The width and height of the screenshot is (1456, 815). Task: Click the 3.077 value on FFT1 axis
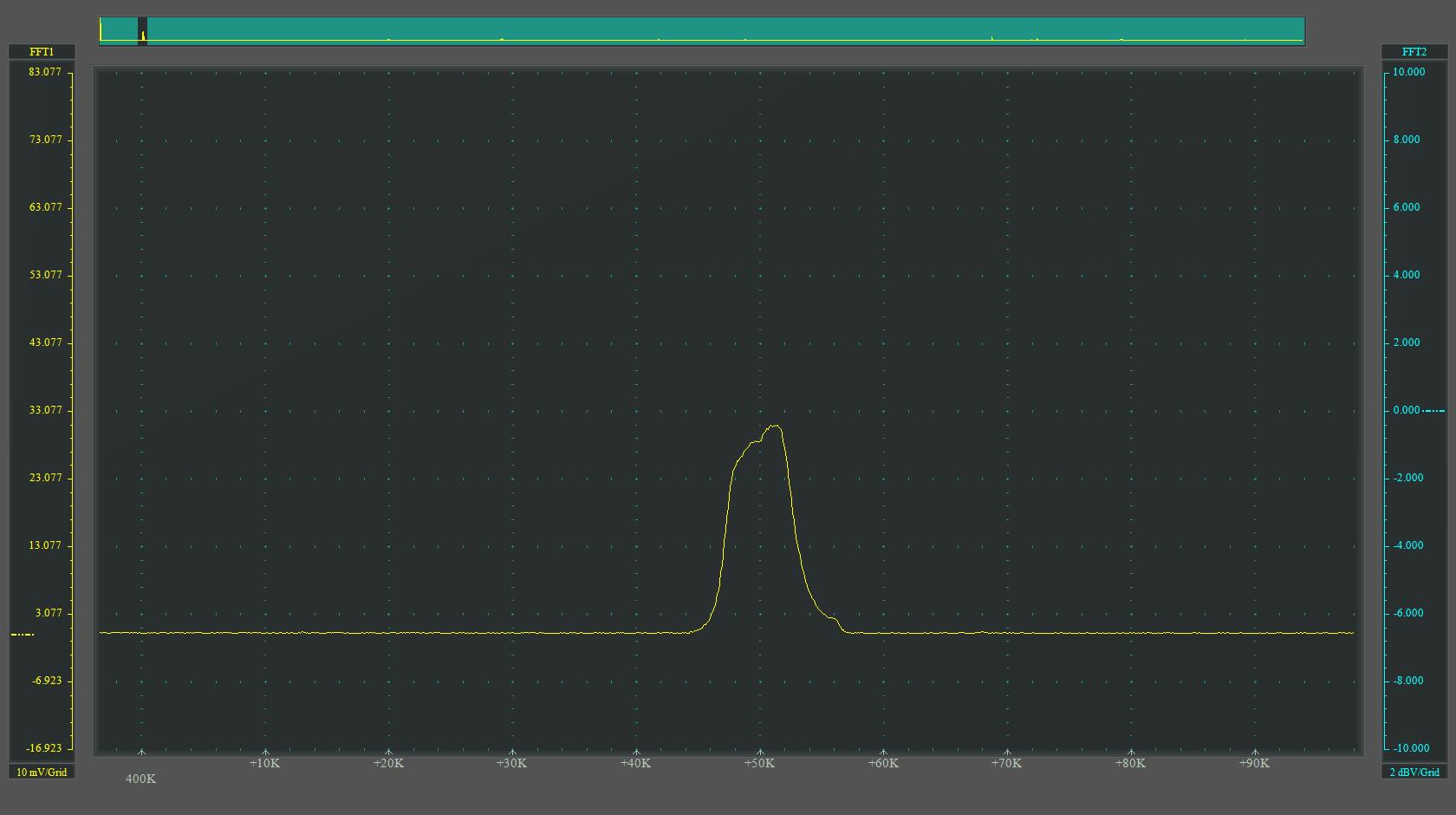pos(49,613)
